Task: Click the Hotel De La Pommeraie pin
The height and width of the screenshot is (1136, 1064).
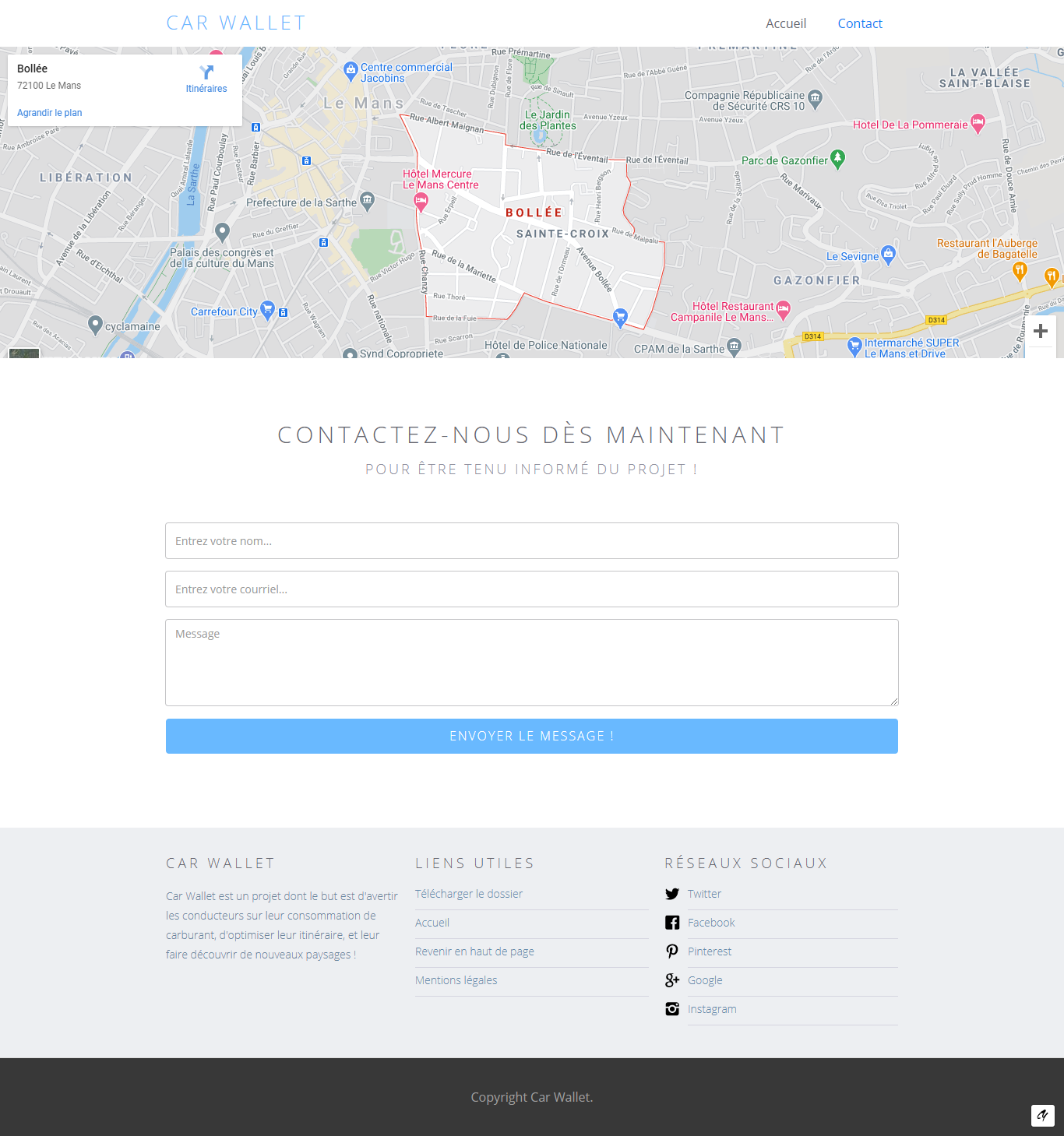Action: coord(978,122)
